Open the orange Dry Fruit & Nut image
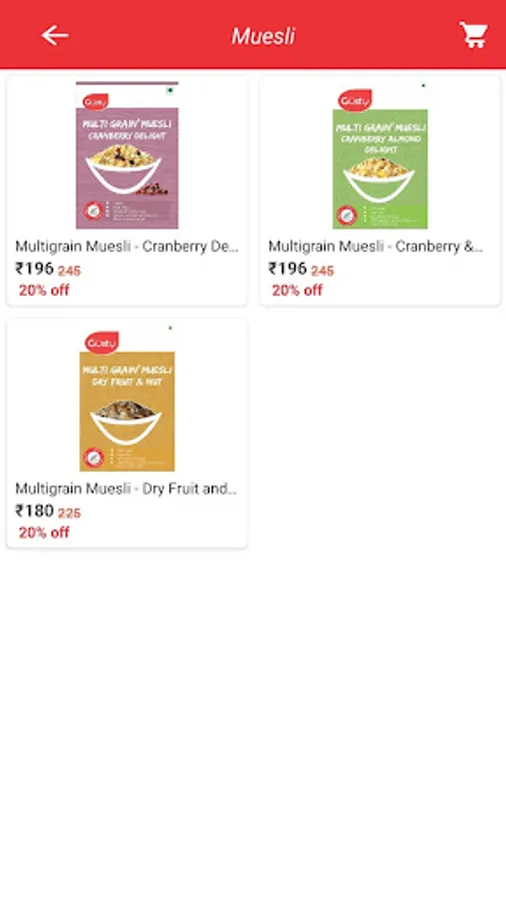 [x=127, y=399]
